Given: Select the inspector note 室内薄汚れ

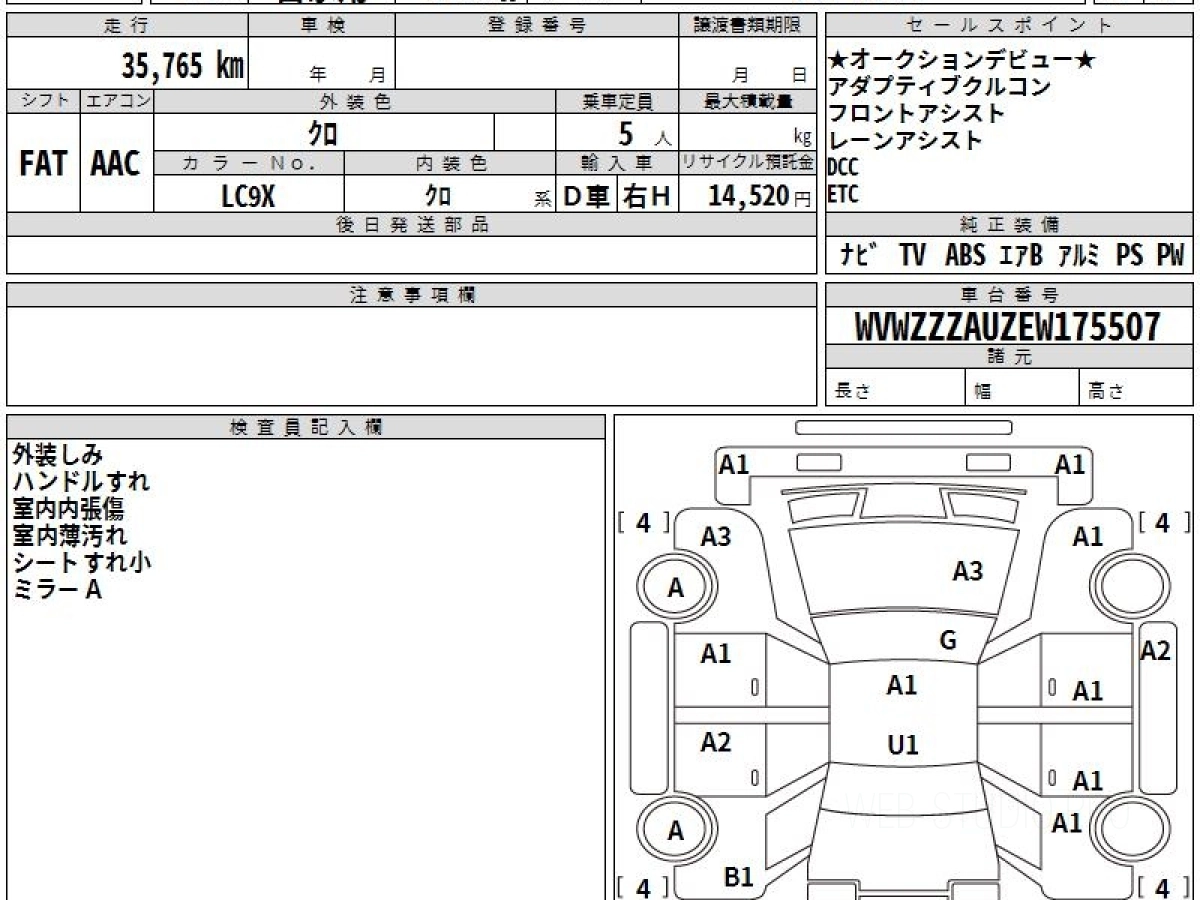Looking at the screenshot, I should click(69, 536).
